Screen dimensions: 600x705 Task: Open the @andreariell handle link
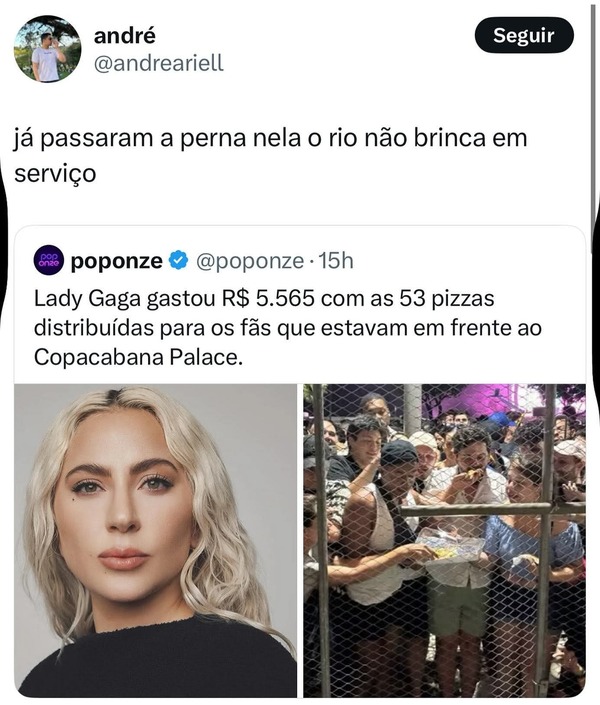click(x=158, y=63)
